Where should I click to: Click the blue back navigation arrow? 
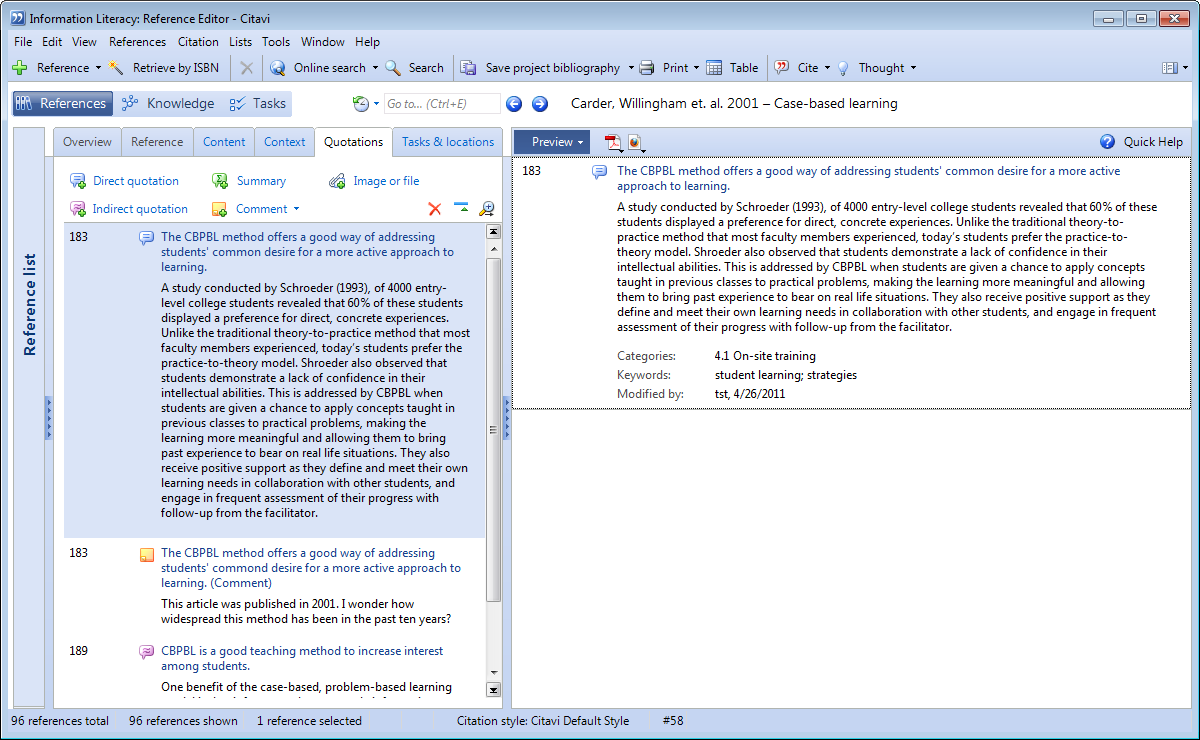click(x=514, y=104)
